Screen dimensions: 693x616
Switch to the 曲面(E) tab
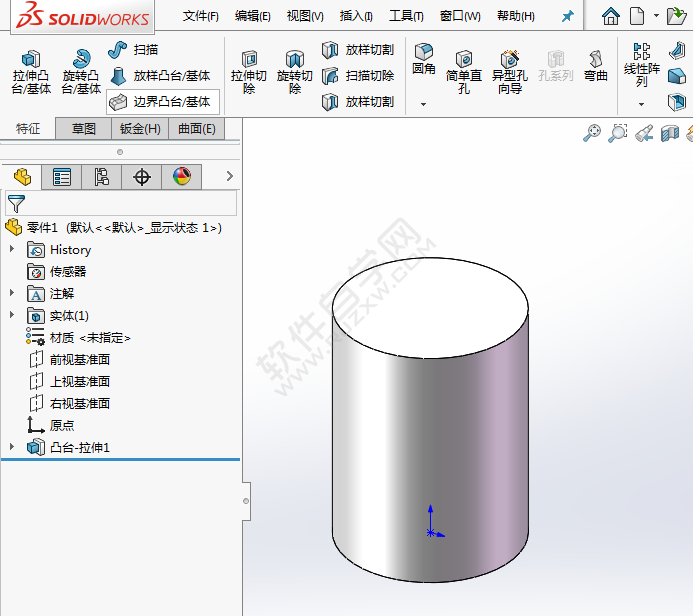point(197,129)
